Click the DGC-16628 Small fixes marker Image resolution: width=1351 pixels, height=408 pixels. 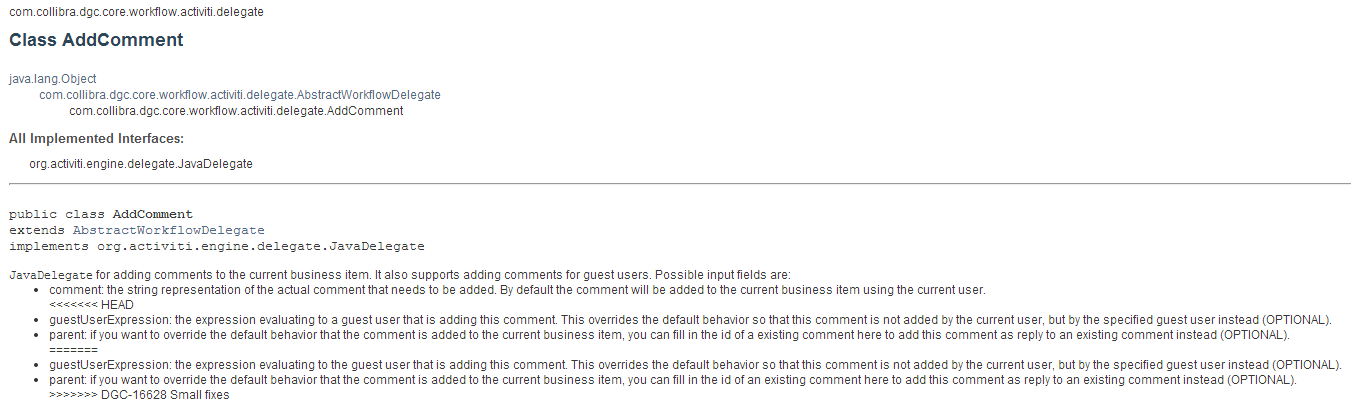(x=139, y=396)
